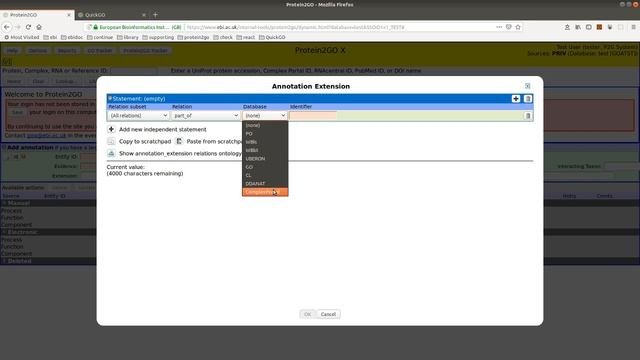The width and height of the screenshot is (640, 360).
Task: Open the react bookmarks folder
Action: pos(246,37)
